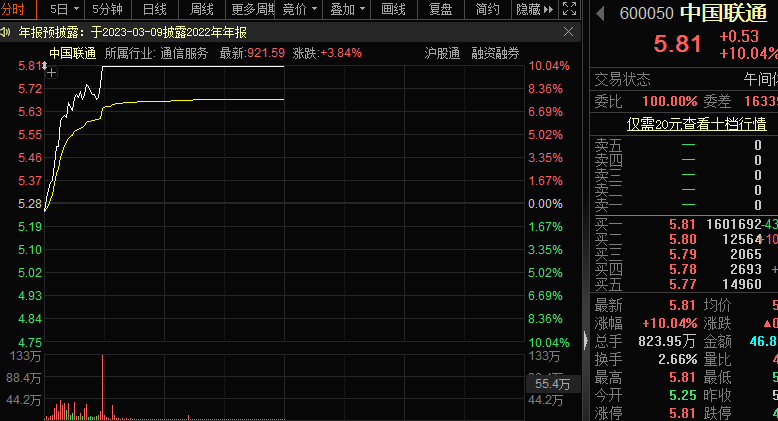Screen dimensions: 778x421
Task: Click the 中国联通 title in the quote panel
Action: pos(723,13)
